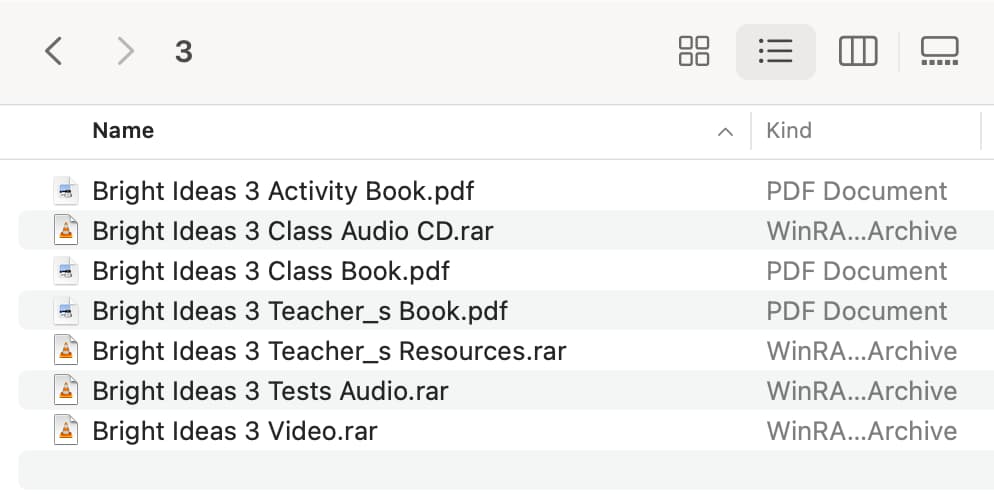Go back with the left chevron button
This screenshot has height=494, width=994.
pos(53,51)
